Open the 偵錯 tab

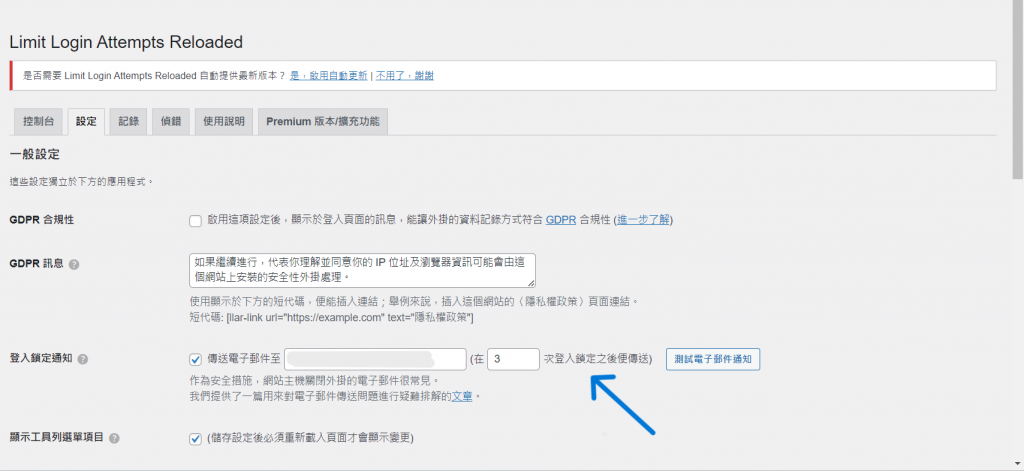pos(171,122)
